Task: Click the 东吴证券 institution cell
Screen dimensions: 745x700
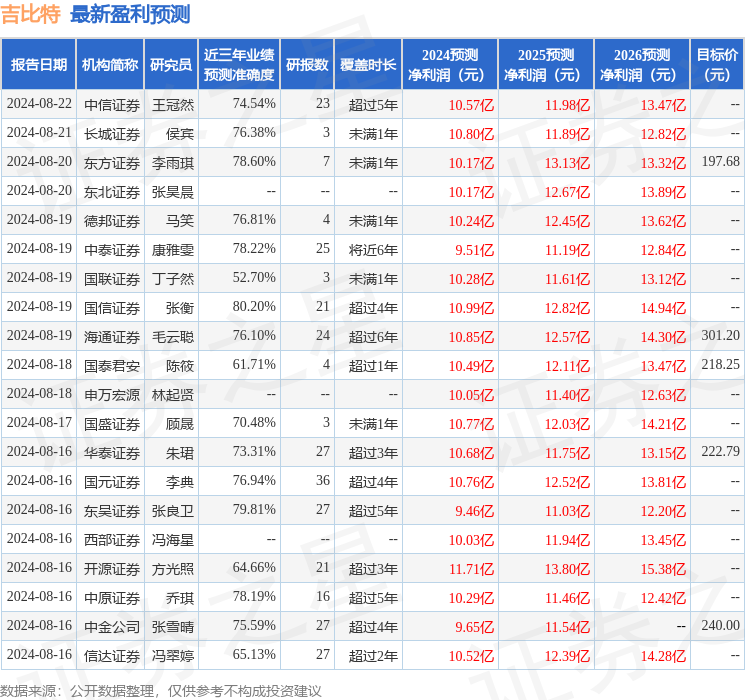Action: [x=112, y=511]
